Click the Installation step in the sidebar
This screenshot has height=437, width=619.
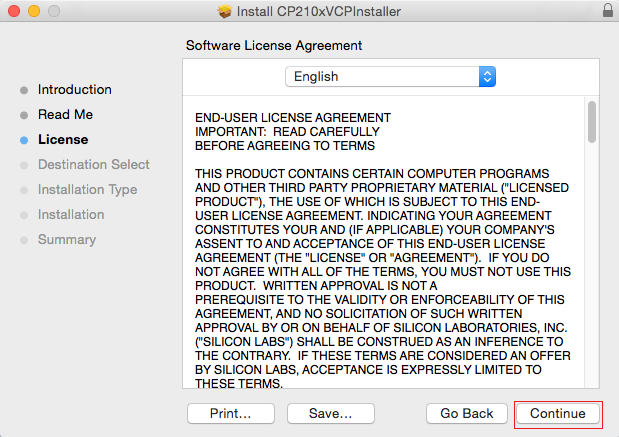coord(70,214)
